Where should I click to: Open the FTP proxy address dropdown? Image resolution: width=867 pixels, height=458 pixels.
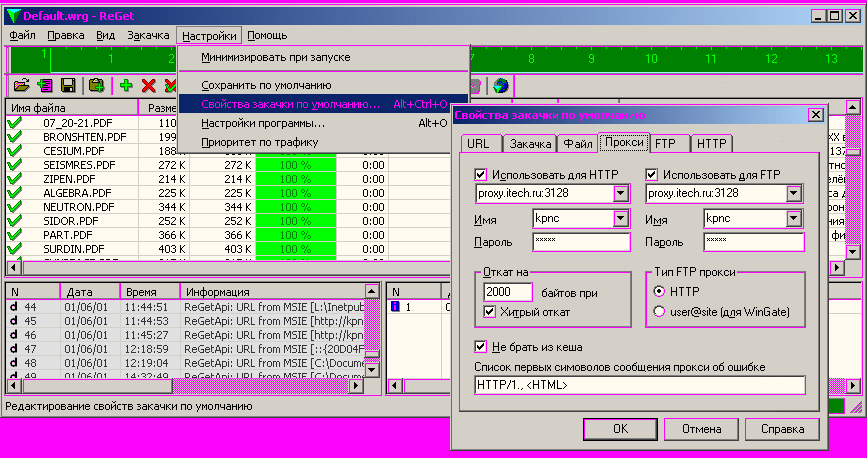click(793, 194)
